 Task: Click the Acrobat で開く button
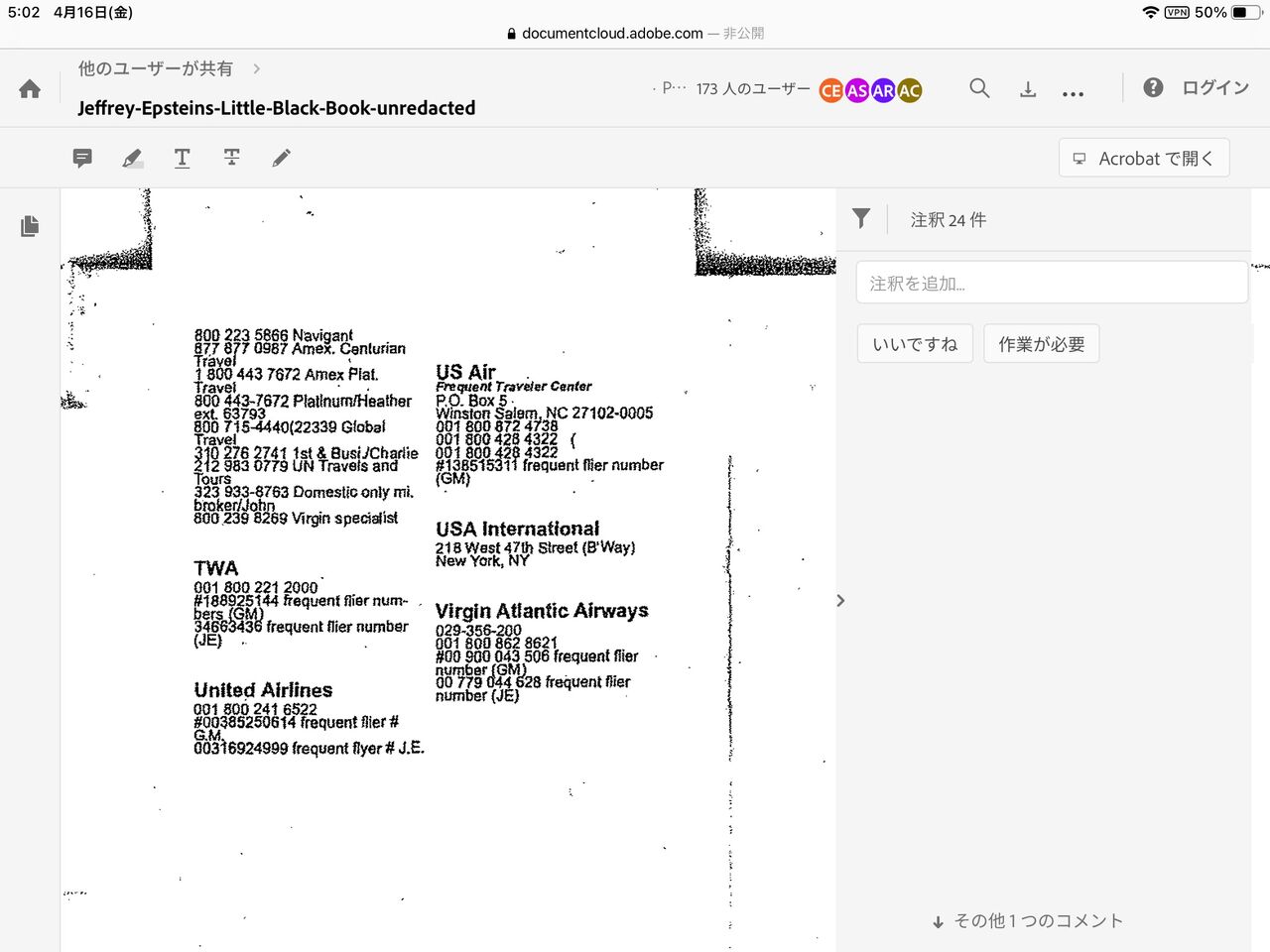pyautogui.click(x=1144, y=158)
